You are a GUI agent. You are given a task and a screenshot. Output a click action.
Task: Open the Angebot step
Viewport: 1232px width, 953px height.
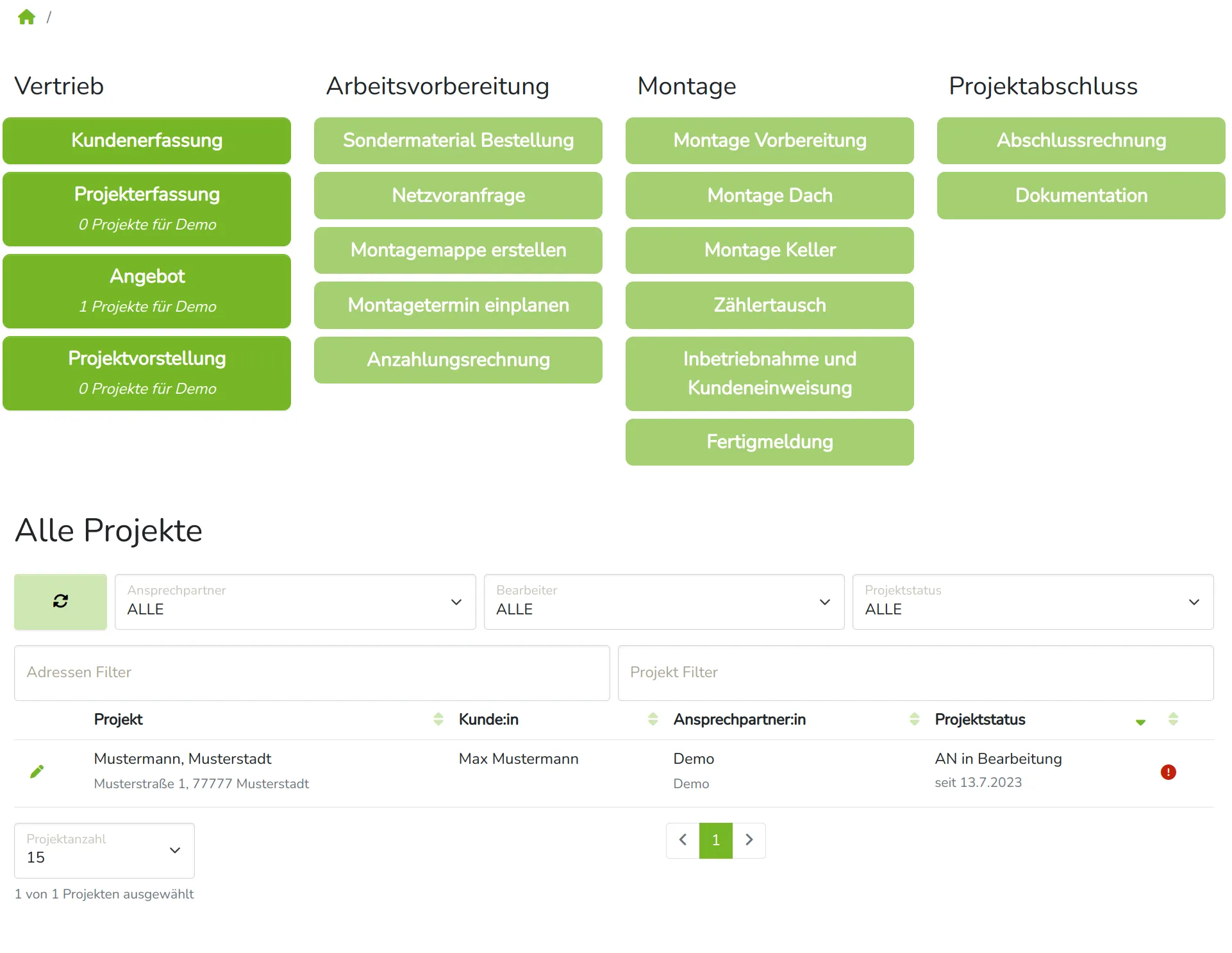[x=147, y=291]
